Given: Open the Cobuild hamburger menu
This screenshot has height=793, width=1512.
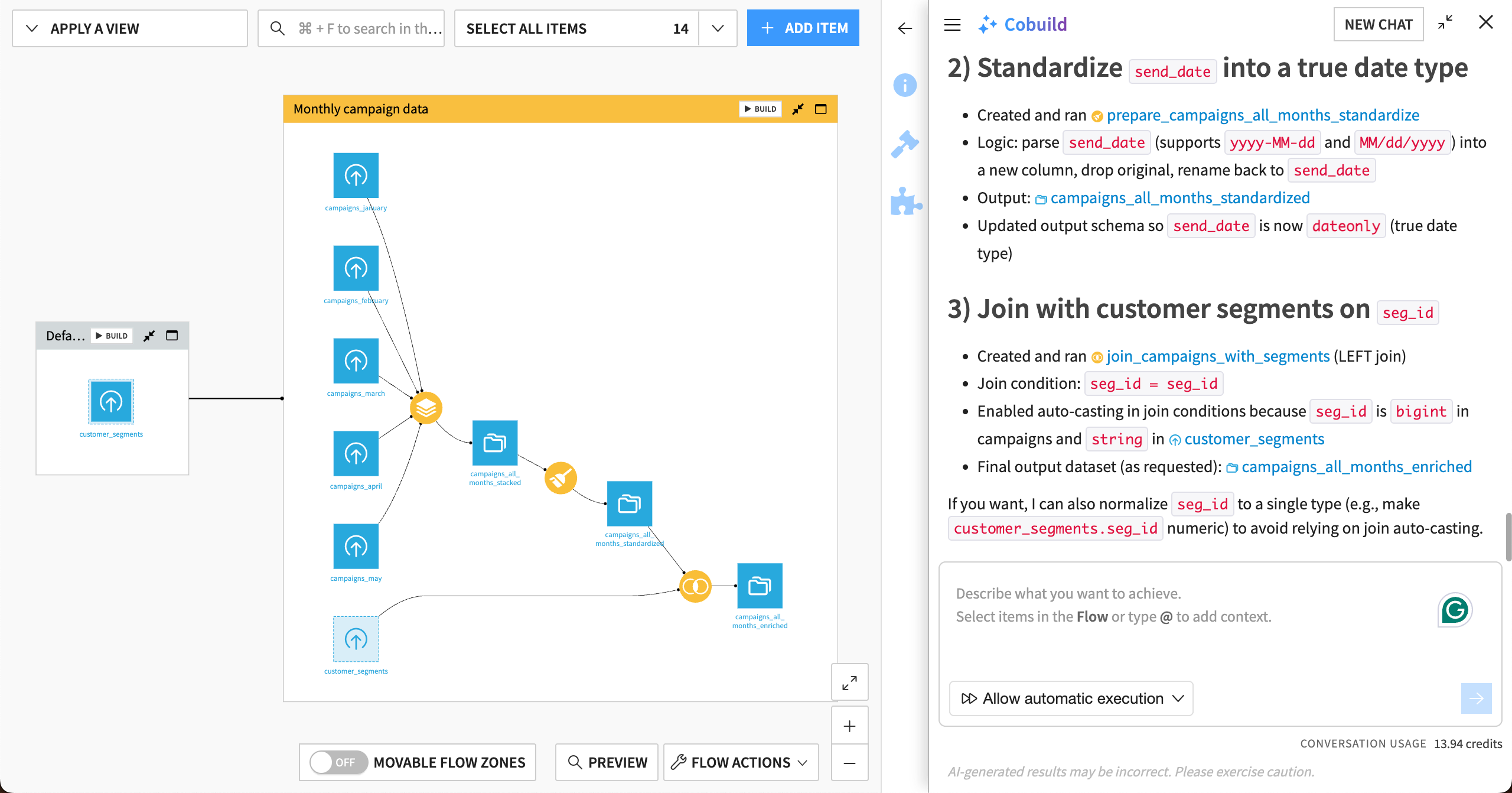Looking at the screenshot, I should [952, 25].
